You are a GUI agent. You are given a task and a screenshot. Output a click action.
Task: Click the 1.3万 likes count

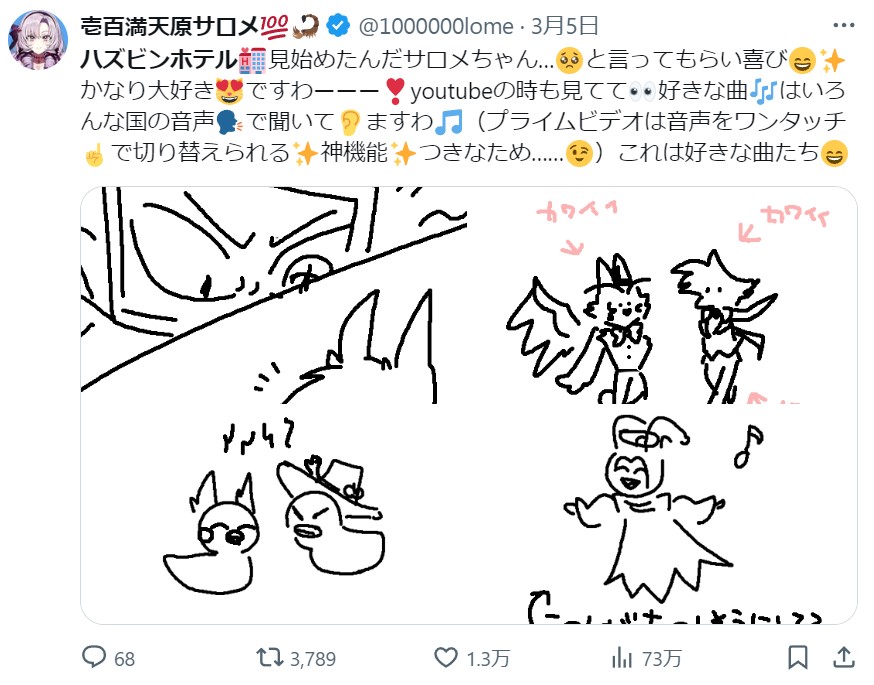tap(488, 659)
